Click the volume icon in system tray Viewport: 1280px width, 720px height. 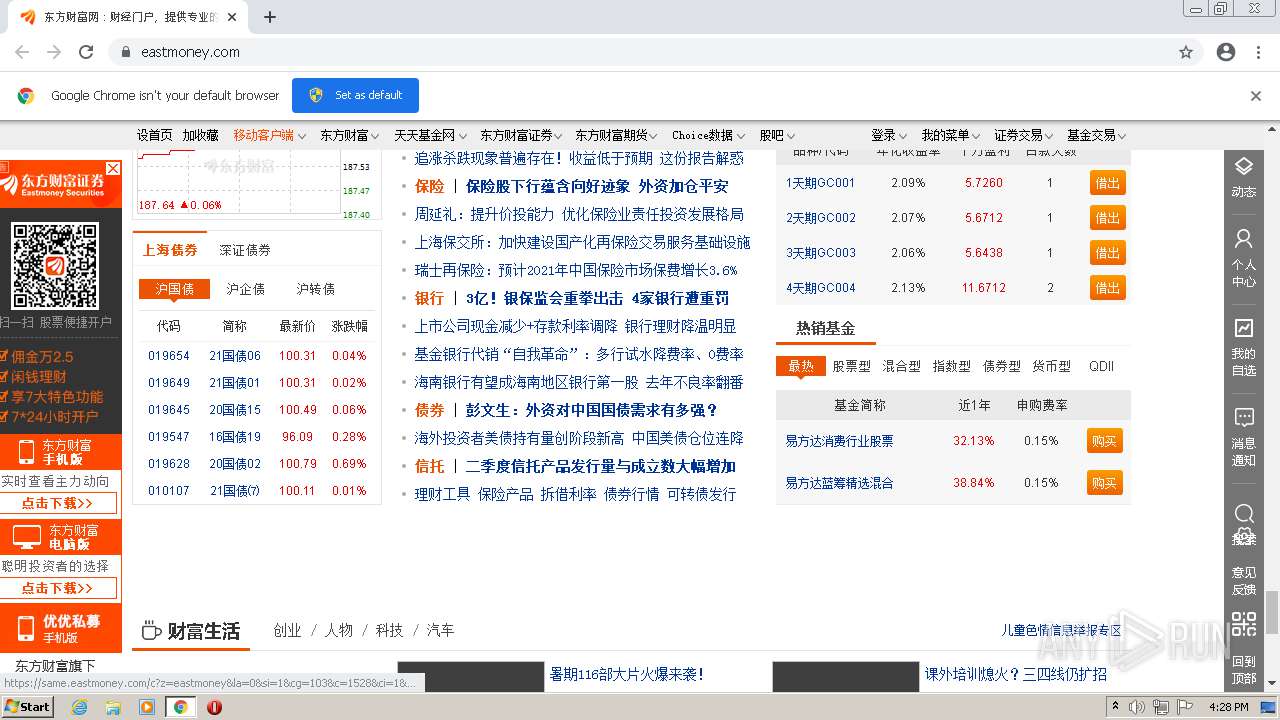click(1137, 707)
